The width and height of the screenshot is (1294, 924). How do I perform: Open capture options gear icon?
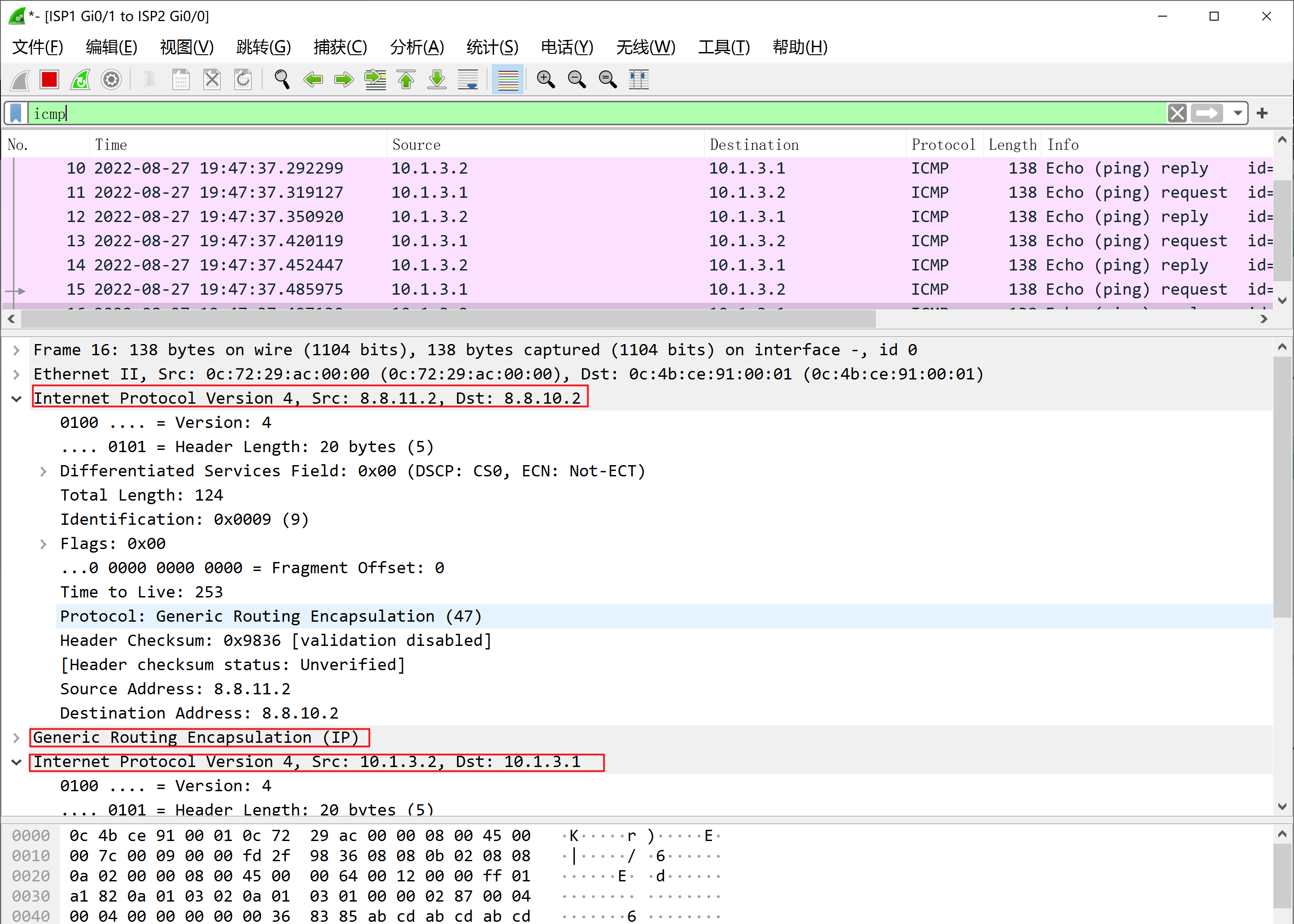coord(111,80)
